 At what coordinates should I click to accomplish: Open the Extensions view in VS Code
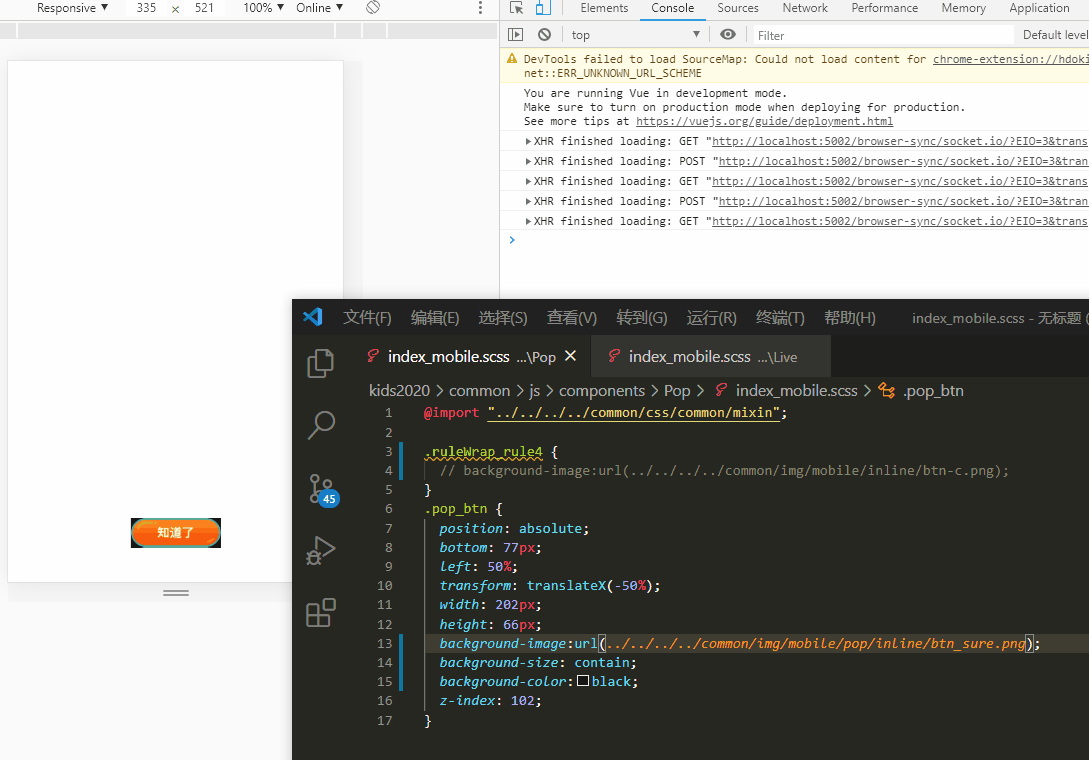click(321, 612)
